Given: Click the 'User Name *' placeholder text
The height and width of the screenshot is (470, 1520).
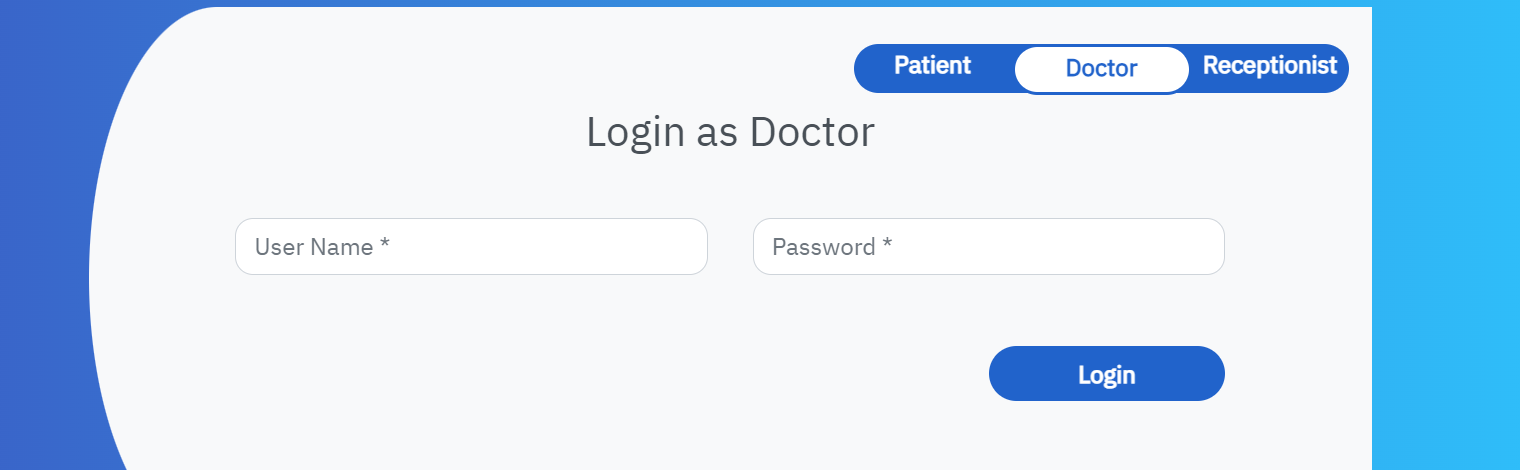Looking at the screenshot, I should pyautogui.click(x=322, y=247).
